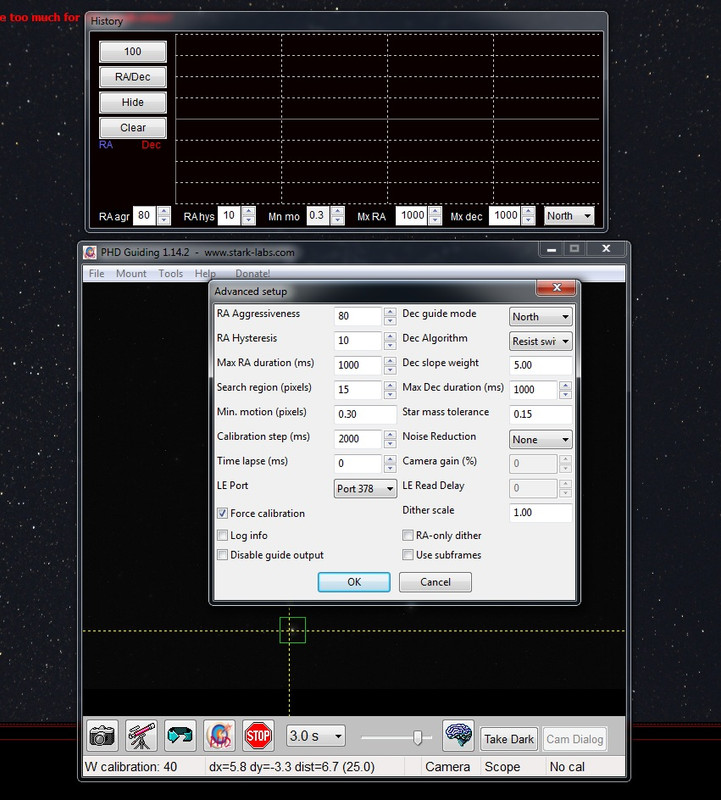
Task: Increase Max Dec duration with up arrow
Action: tap(565, 385)
